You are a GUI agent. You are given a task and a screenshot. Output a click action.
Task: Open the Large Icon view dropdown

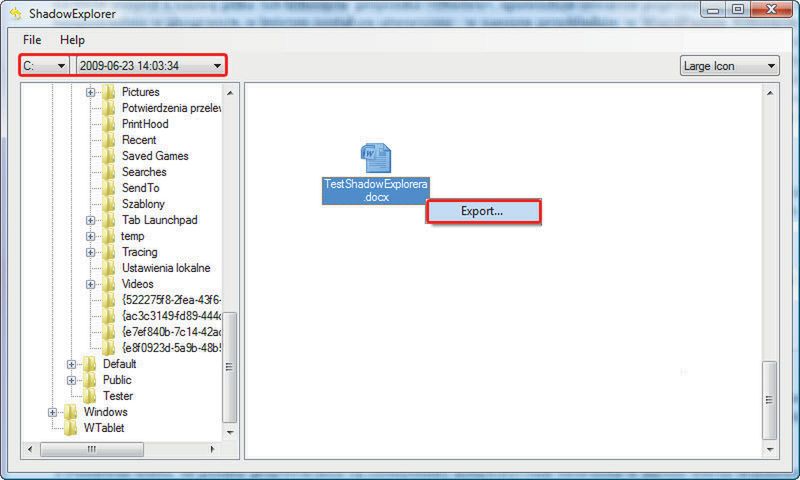click(729, 66)
